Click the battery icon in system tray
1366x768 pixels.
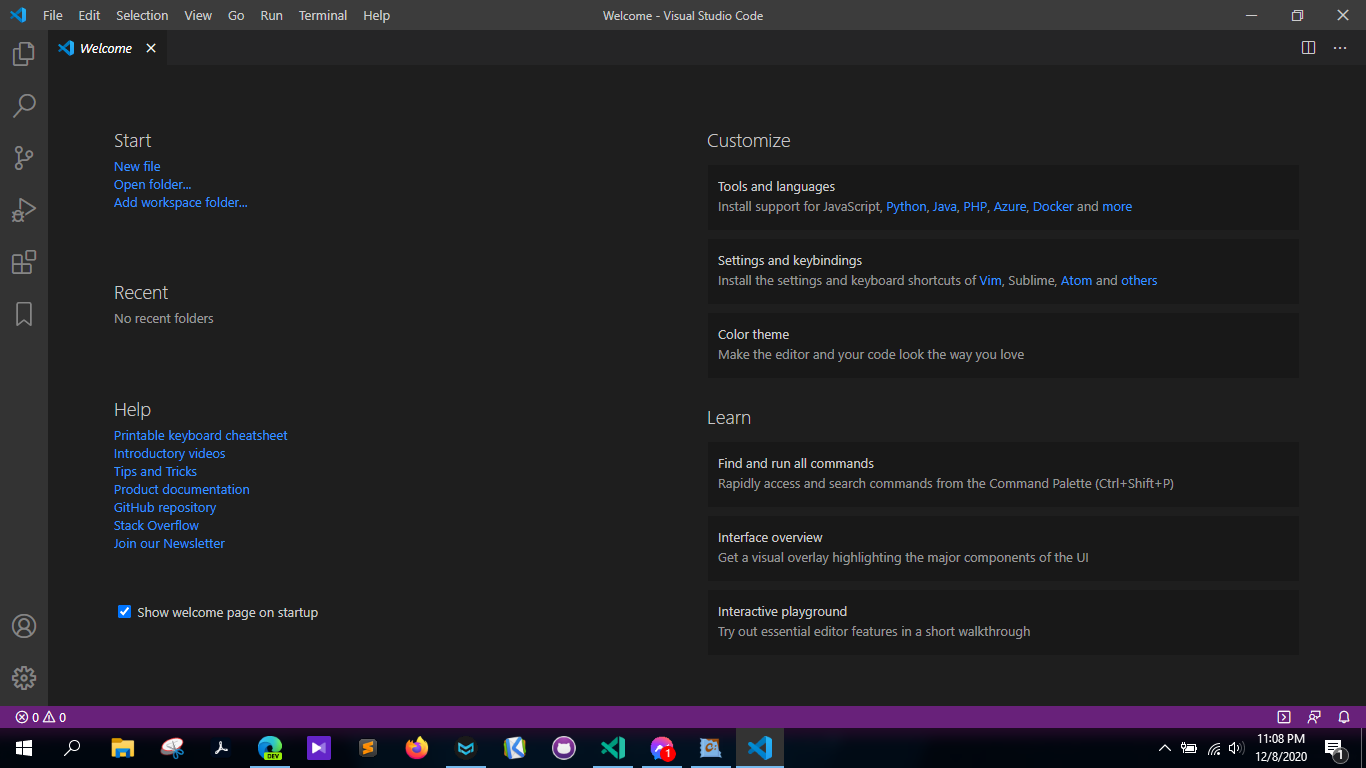pos(1189,748)
